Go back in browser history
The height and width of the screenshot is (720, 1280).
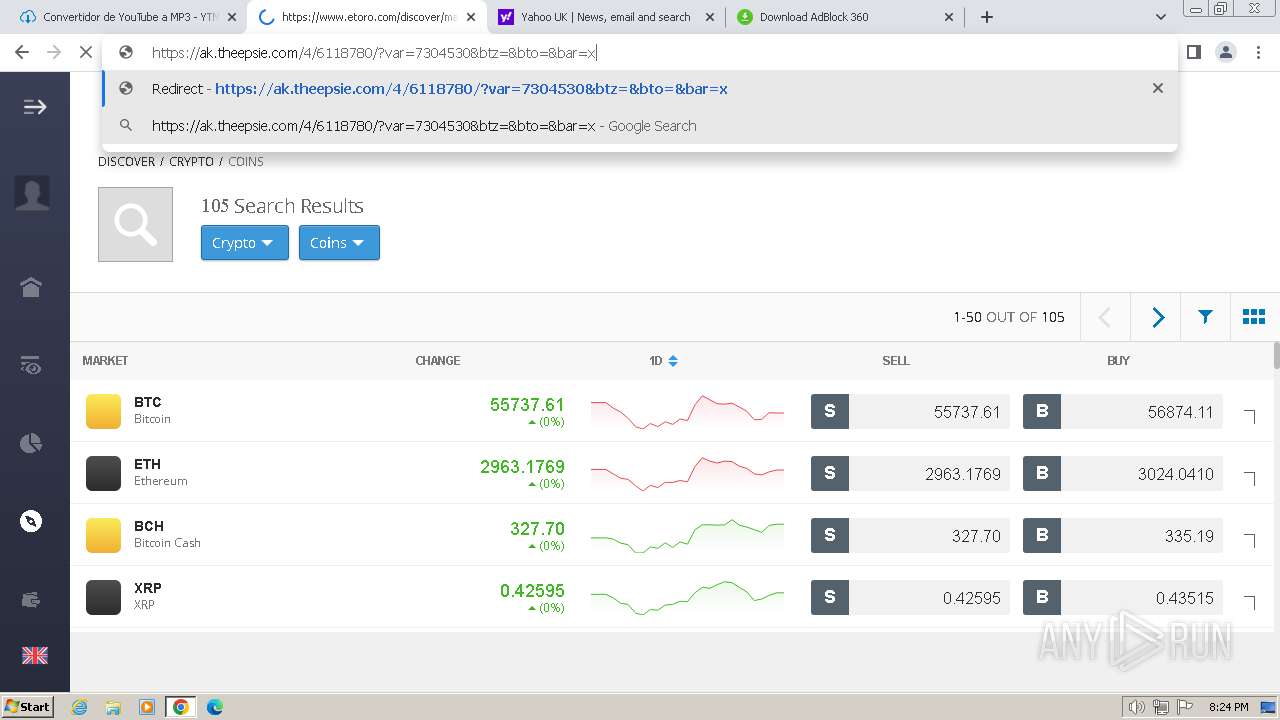coord(22,52)
